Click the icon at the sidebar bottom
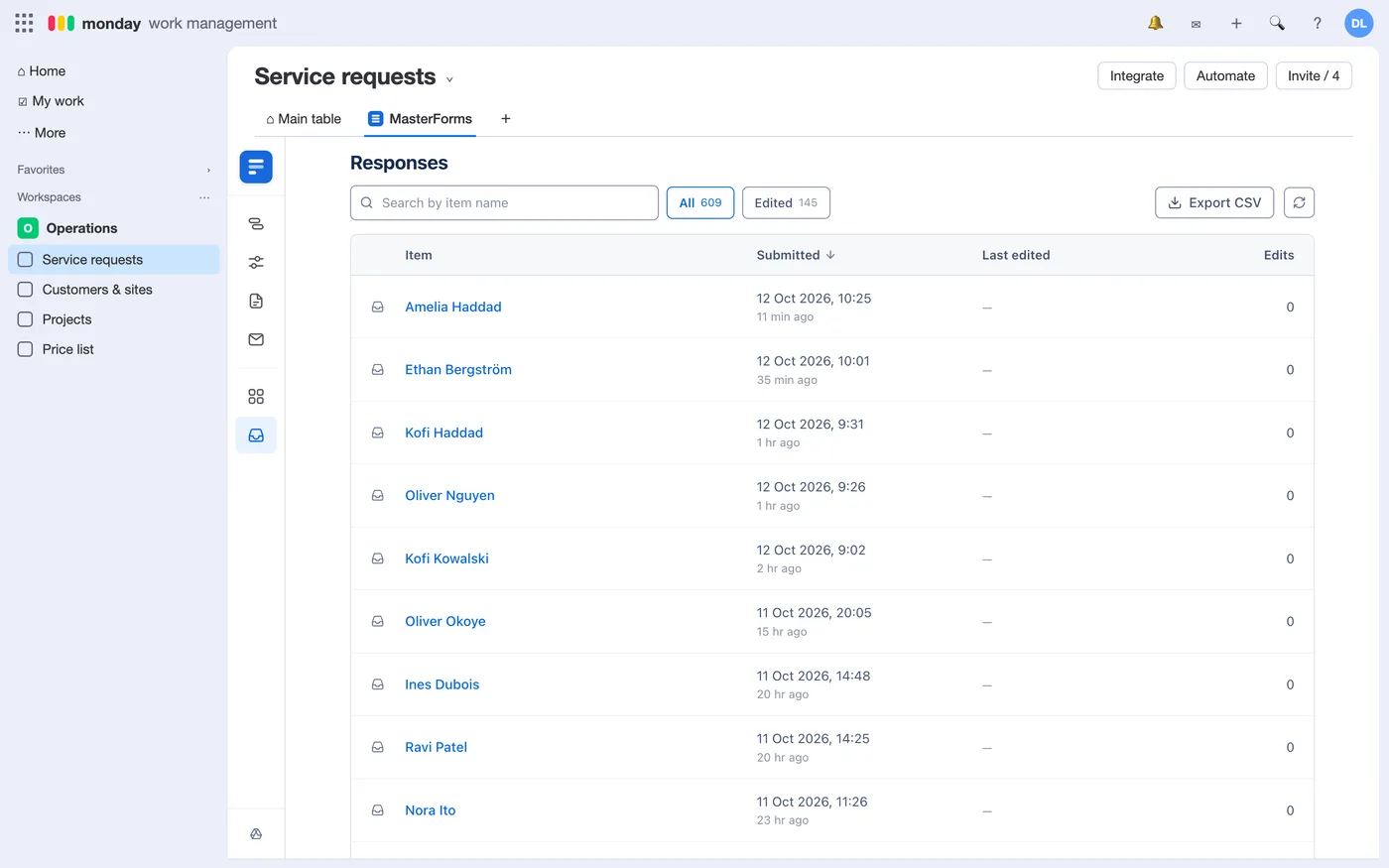The height and width of the screenshot is (868, 1389). (256, 834)
